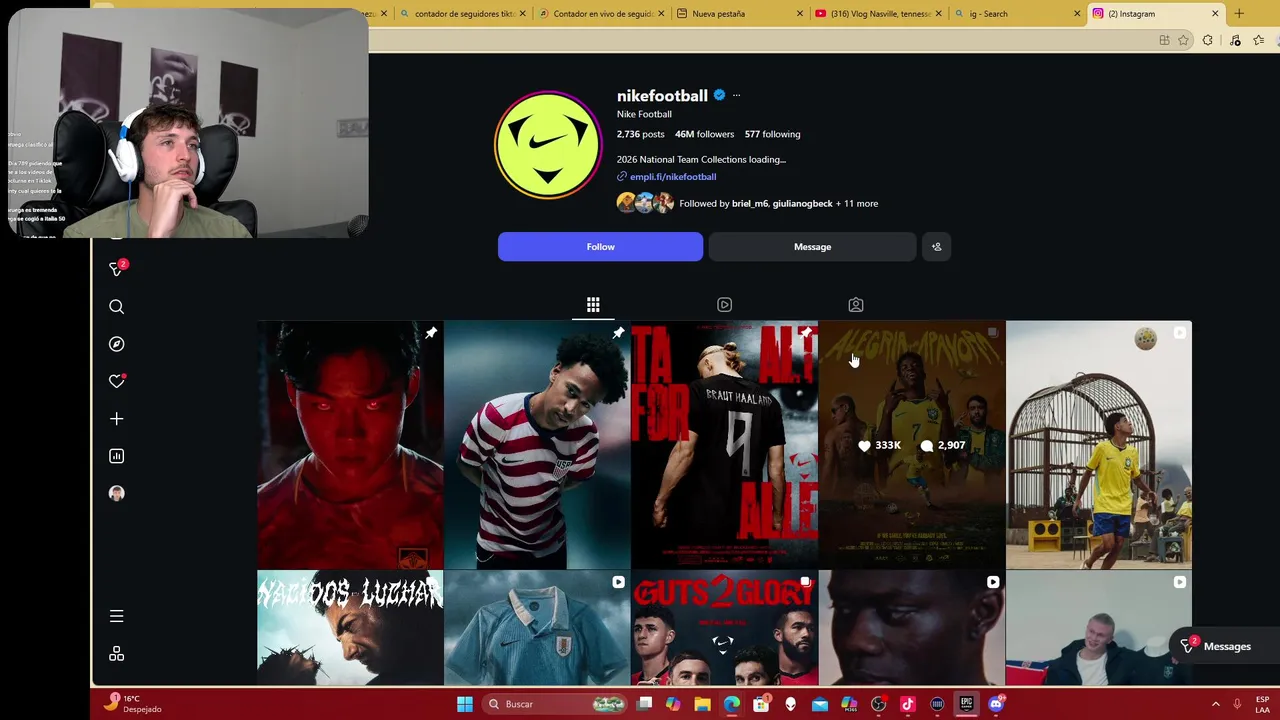Open the weather widget showing 16°C Despejado
This screenshot has width=1280, height=720.
(x=135, y=704)
